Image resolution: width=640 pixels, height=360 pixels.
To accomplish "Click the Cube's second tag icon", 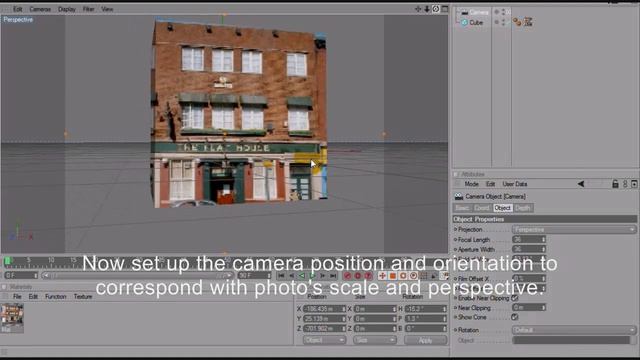I will (x=528, y=22).
